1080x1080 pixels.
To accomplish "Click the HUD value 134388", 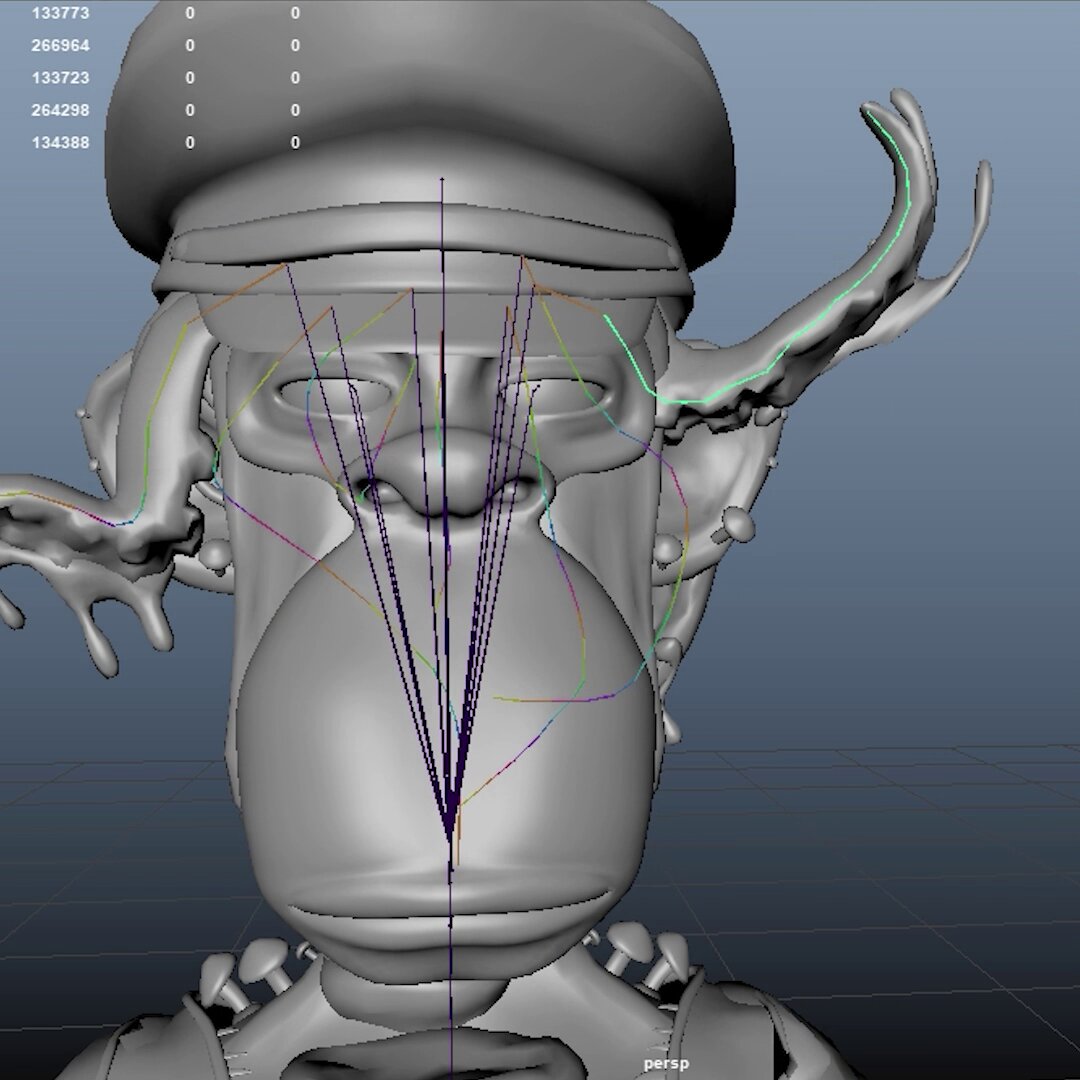I will [x=61, y=143].
